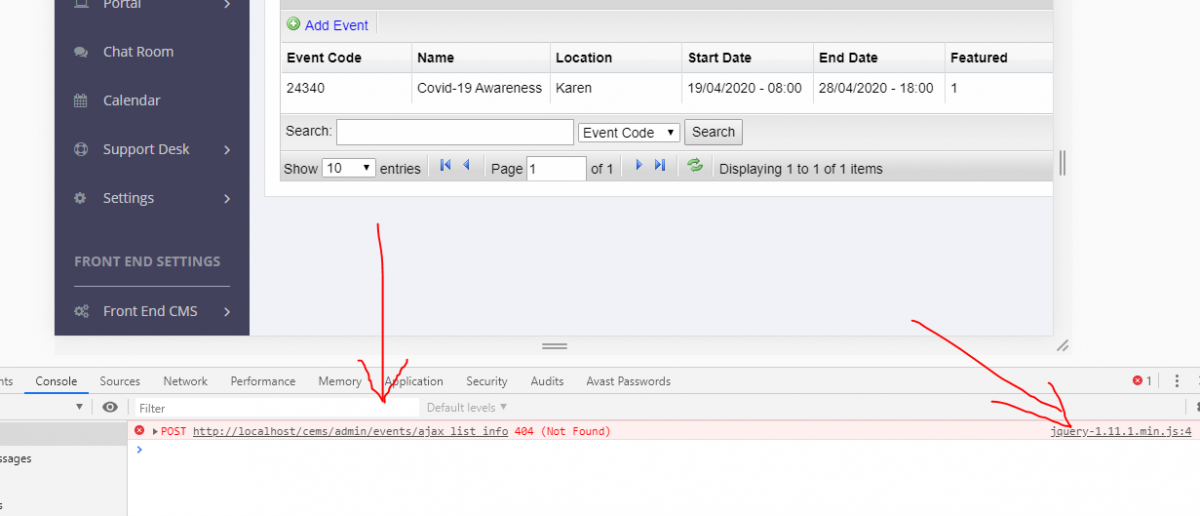This screenshot has width=1200, height=516.
Task: Go to next page of events grid
Action: (x=639, y=166)
